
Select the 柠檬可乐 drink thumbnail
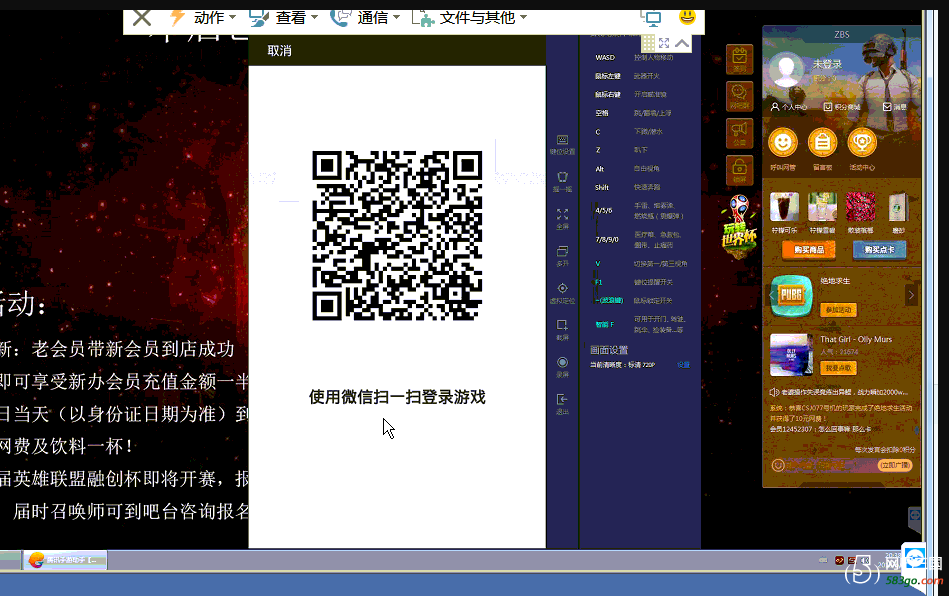coord(784,208)
